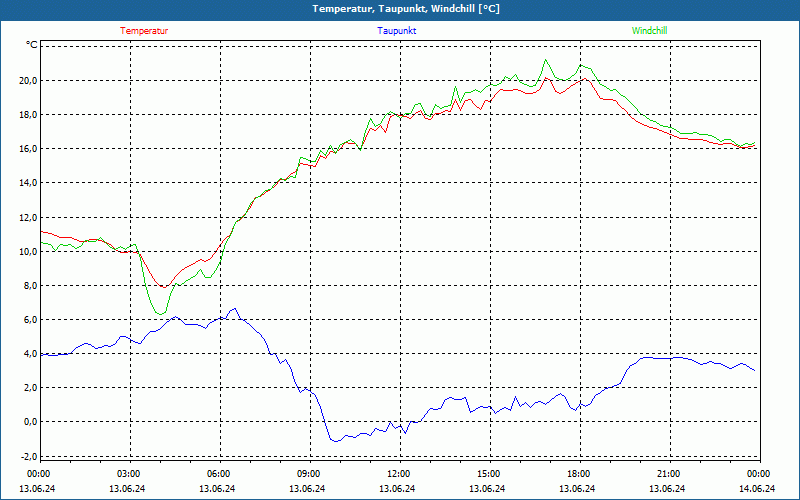The image size is (800, 500).
Task: Click the '13.06.24' date under 15:00
Action: (x=488, y=488)
